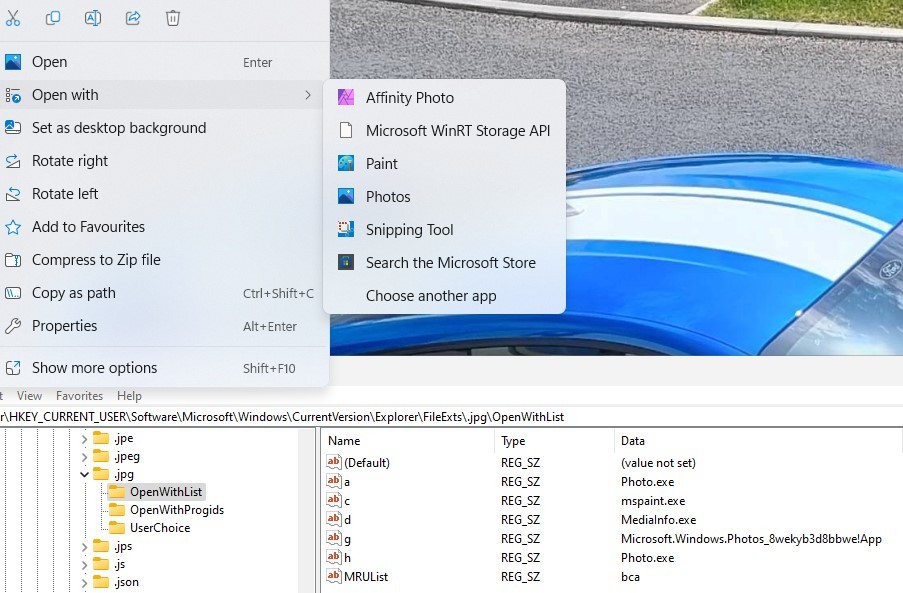Click the Copy icon in the context menu toolbar
903x593 pixels.
[53, 17]
